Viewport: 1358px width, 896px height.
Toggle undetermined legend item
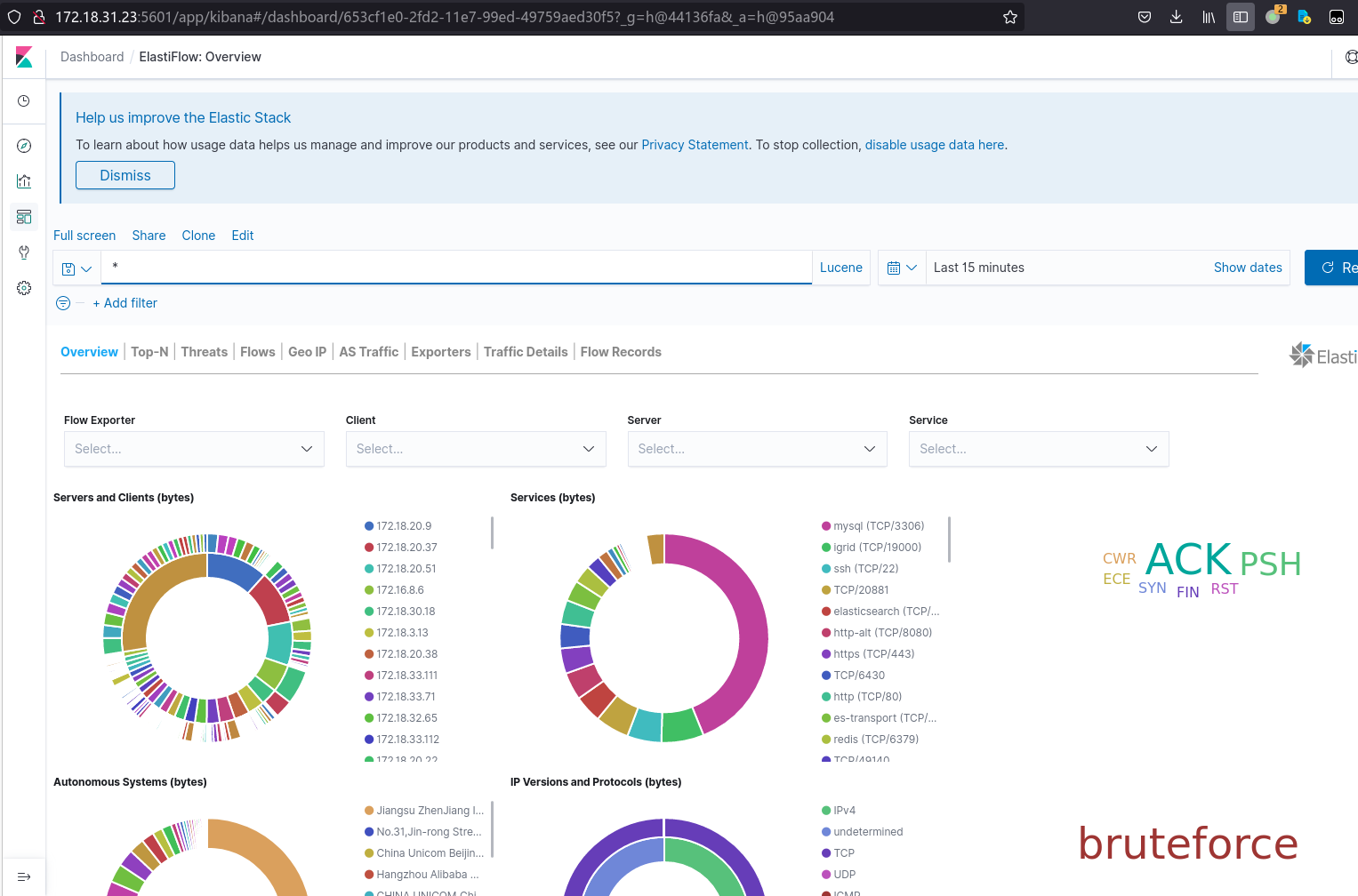(862, 832)
